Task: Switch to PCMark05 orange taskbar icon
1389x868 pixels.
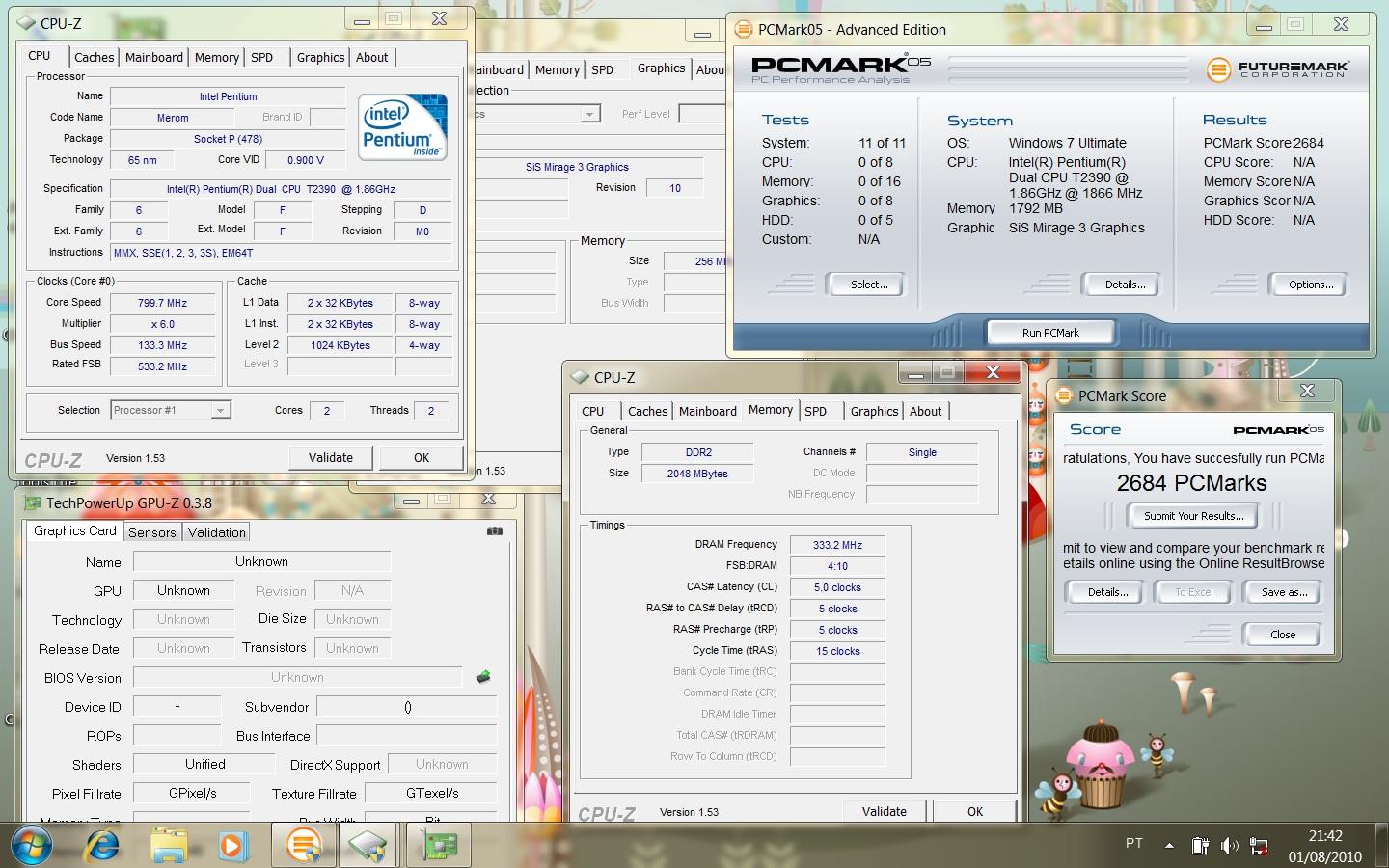Action: point(305,846)
